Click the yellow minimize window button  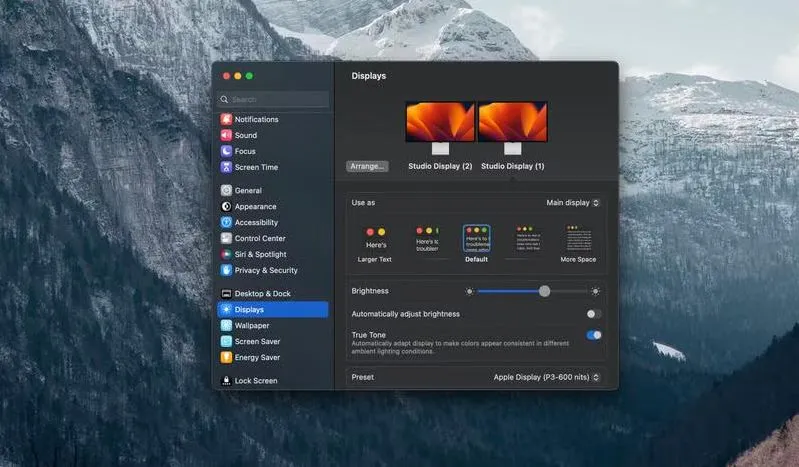click(237, 76)
